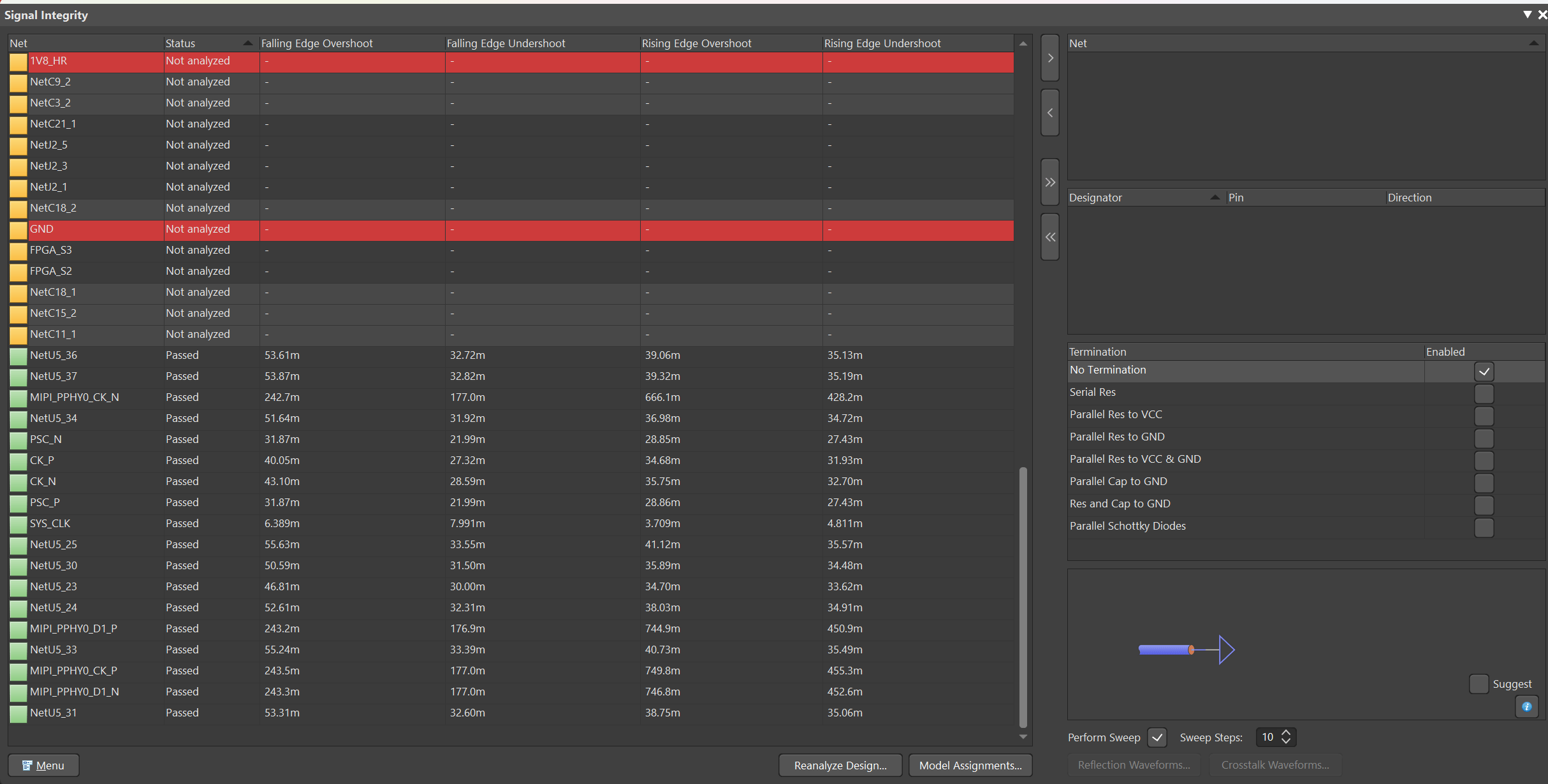Click the double right arrow to add all nets

[x=1049, y=182]
